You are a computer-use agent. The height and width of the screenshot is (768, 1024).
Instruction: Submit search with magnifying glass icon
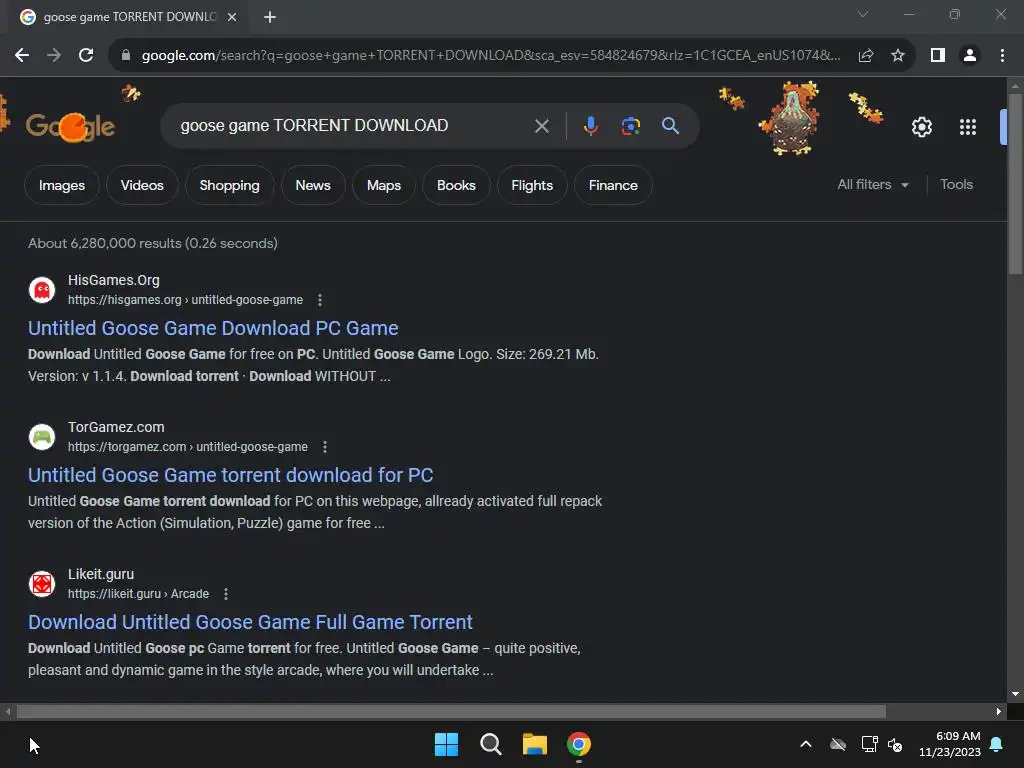(x=670, y=125)
